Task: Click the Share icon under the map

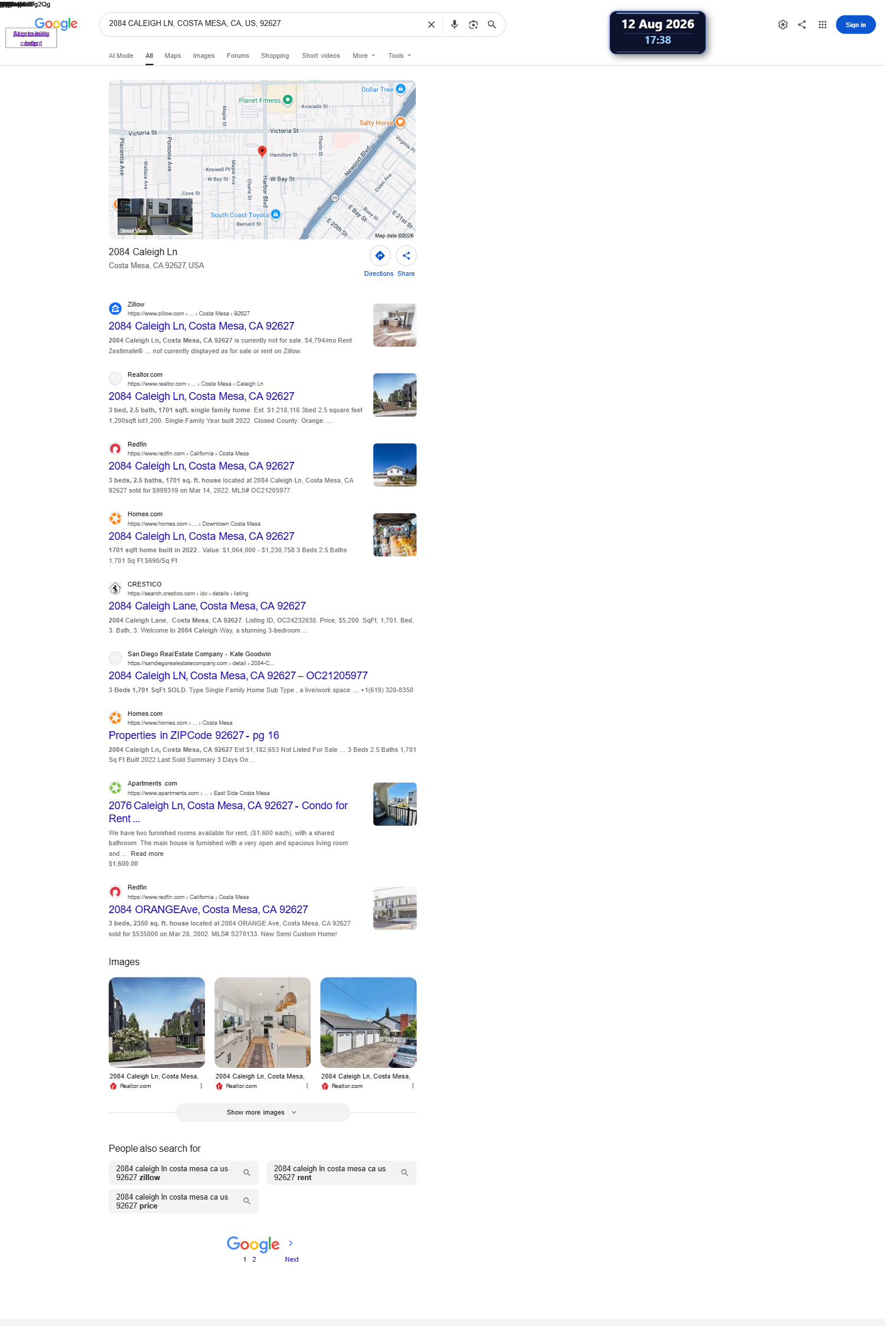Action: click(x=406, y=256)
